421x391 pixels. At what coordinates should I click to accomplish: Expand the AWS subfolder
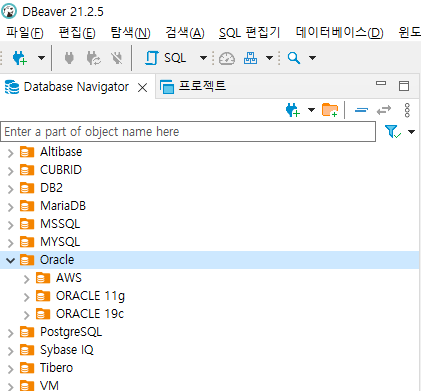(x=26, y=279)
